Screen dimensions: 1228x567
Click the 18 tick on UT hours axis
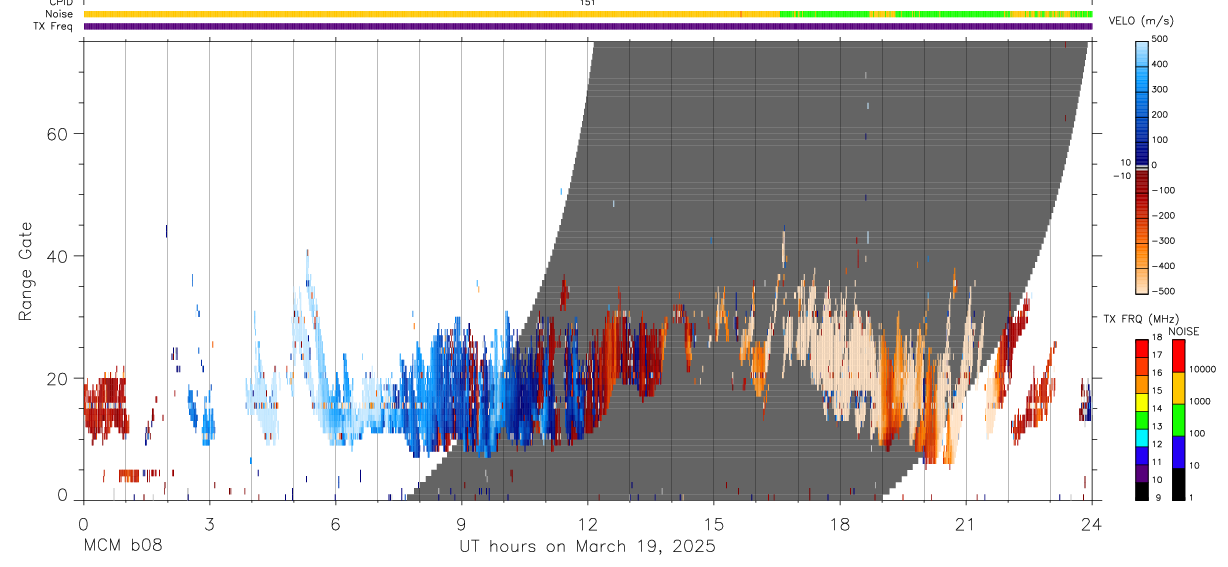[839, 524]
